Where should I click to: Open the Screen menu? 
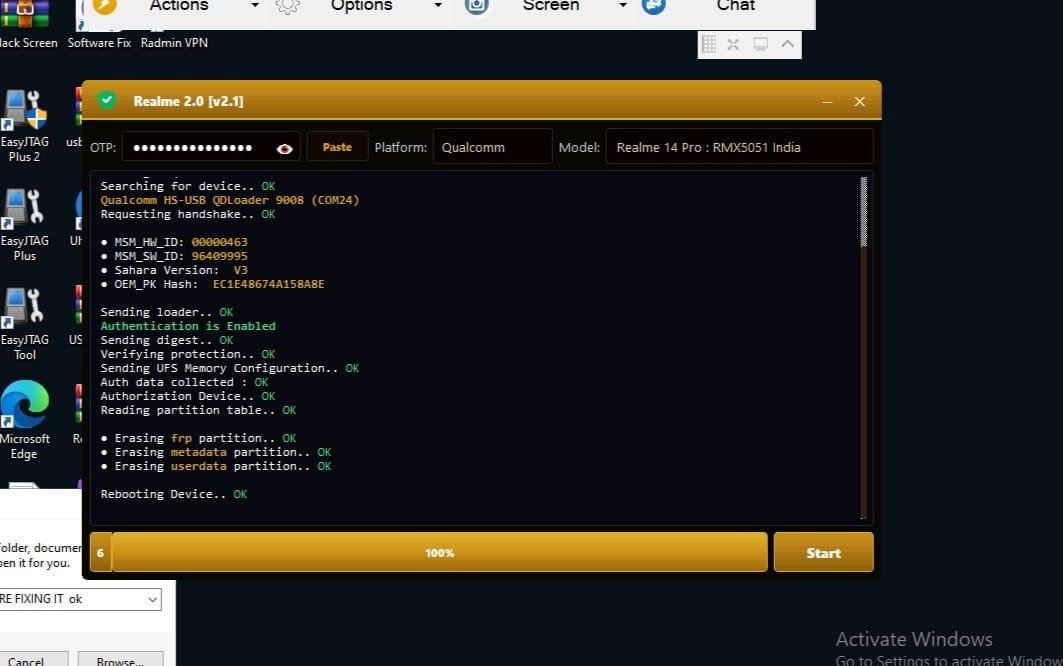pos(550,6)
